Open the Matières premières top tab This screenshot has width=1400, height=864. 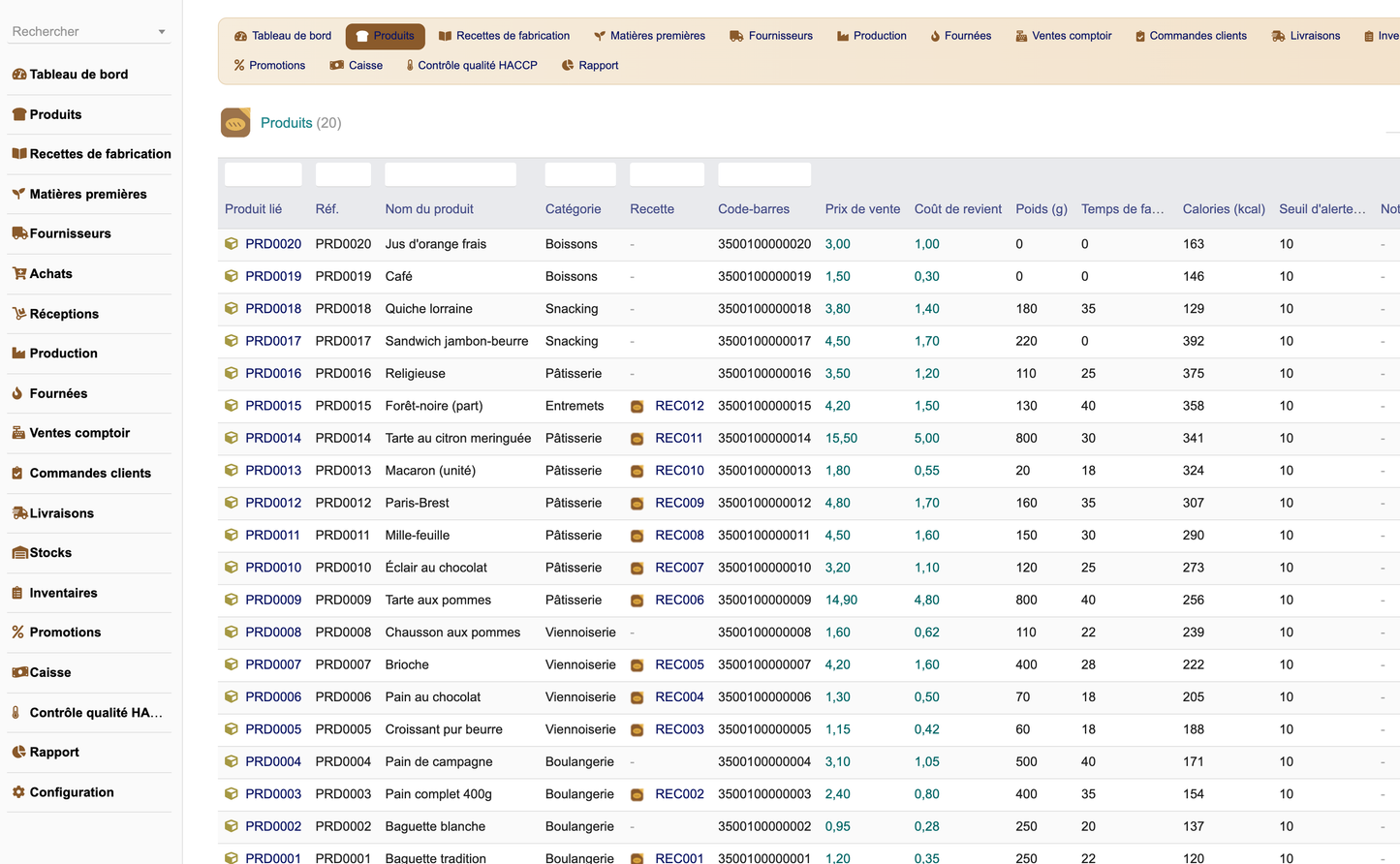tap(649, 36)
